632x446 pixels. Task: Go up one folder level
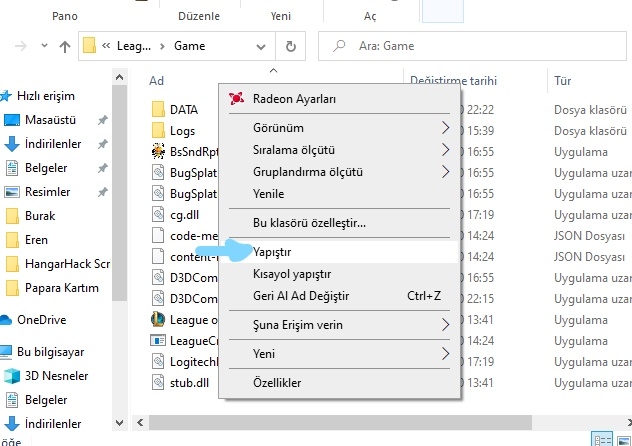(64, 46)
